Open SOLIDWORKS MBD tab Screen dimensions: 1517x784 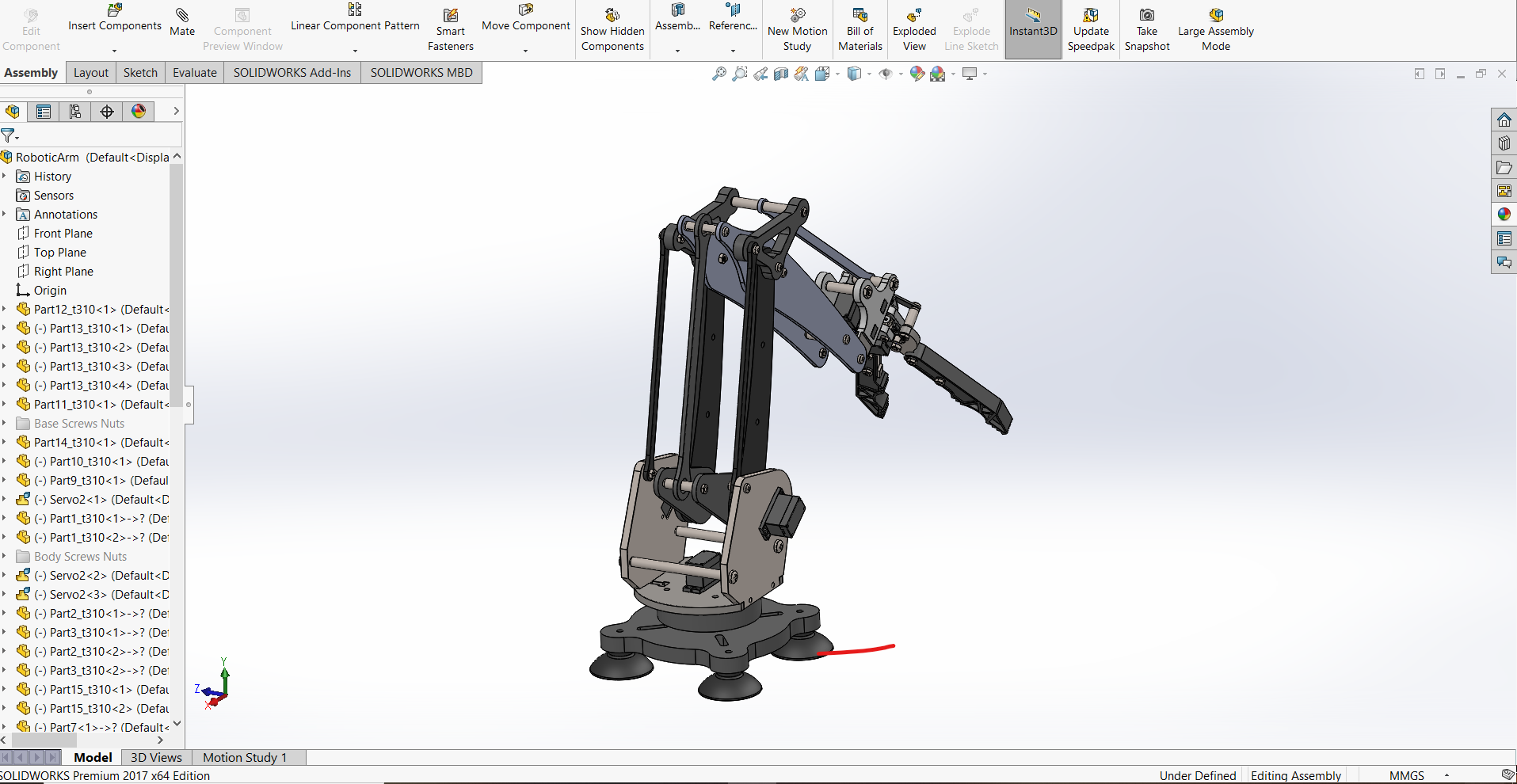[x=421, y=73]
